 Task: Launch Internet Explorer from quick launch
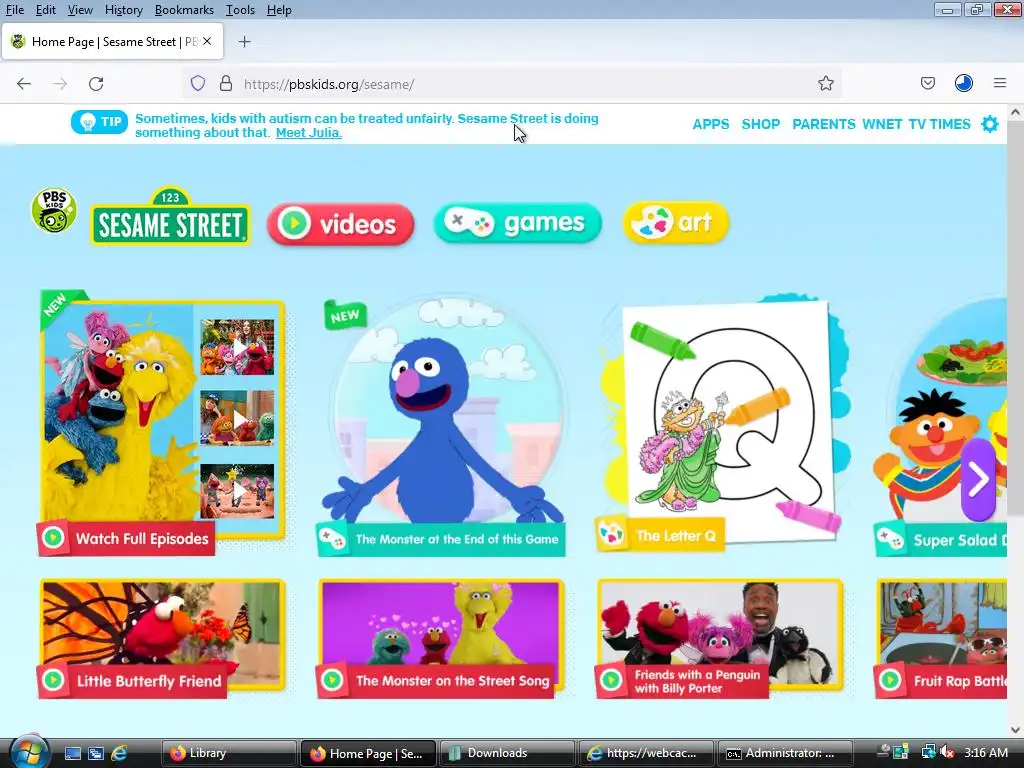pyautogui.click(x=120, y=753)
